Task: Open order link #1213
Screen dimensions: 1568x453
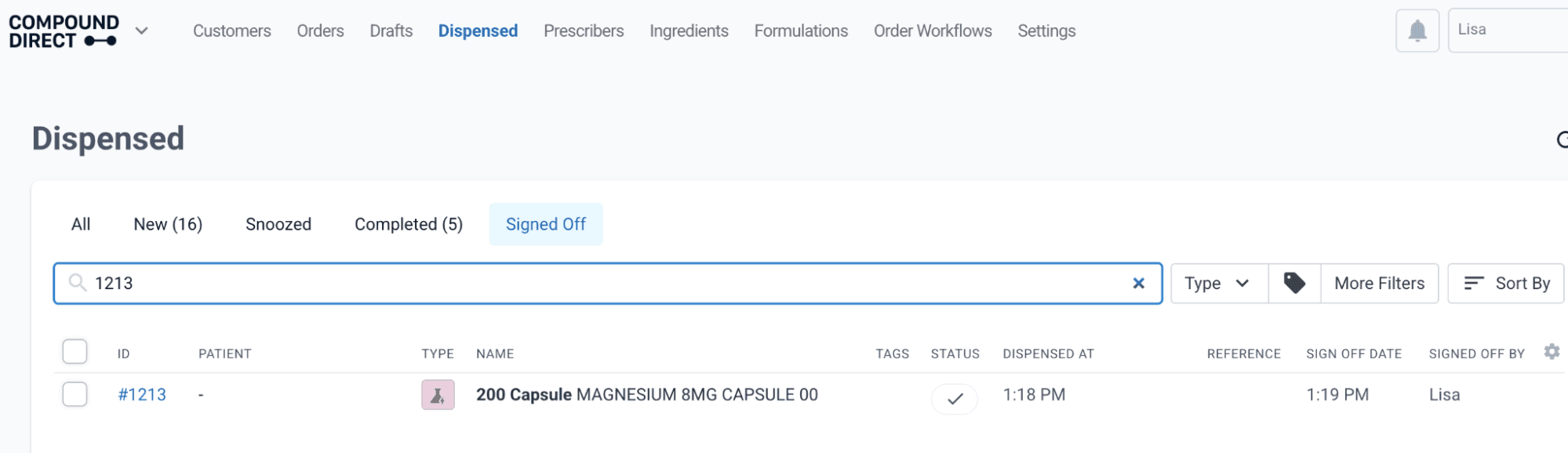Action: 142,394
